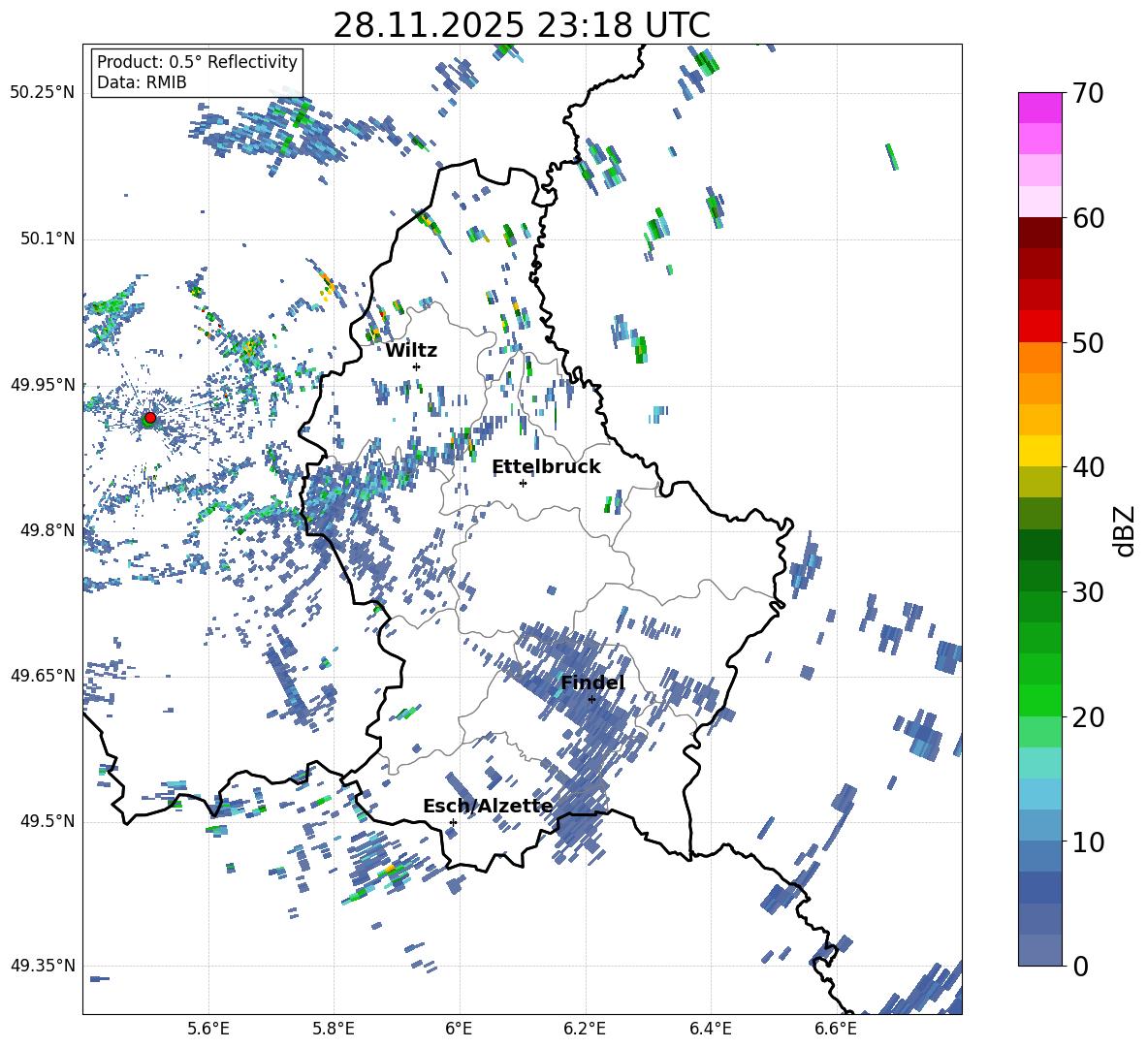
Task: Click the Ettelbruck station cross marker
Action: tap(523, 483)
